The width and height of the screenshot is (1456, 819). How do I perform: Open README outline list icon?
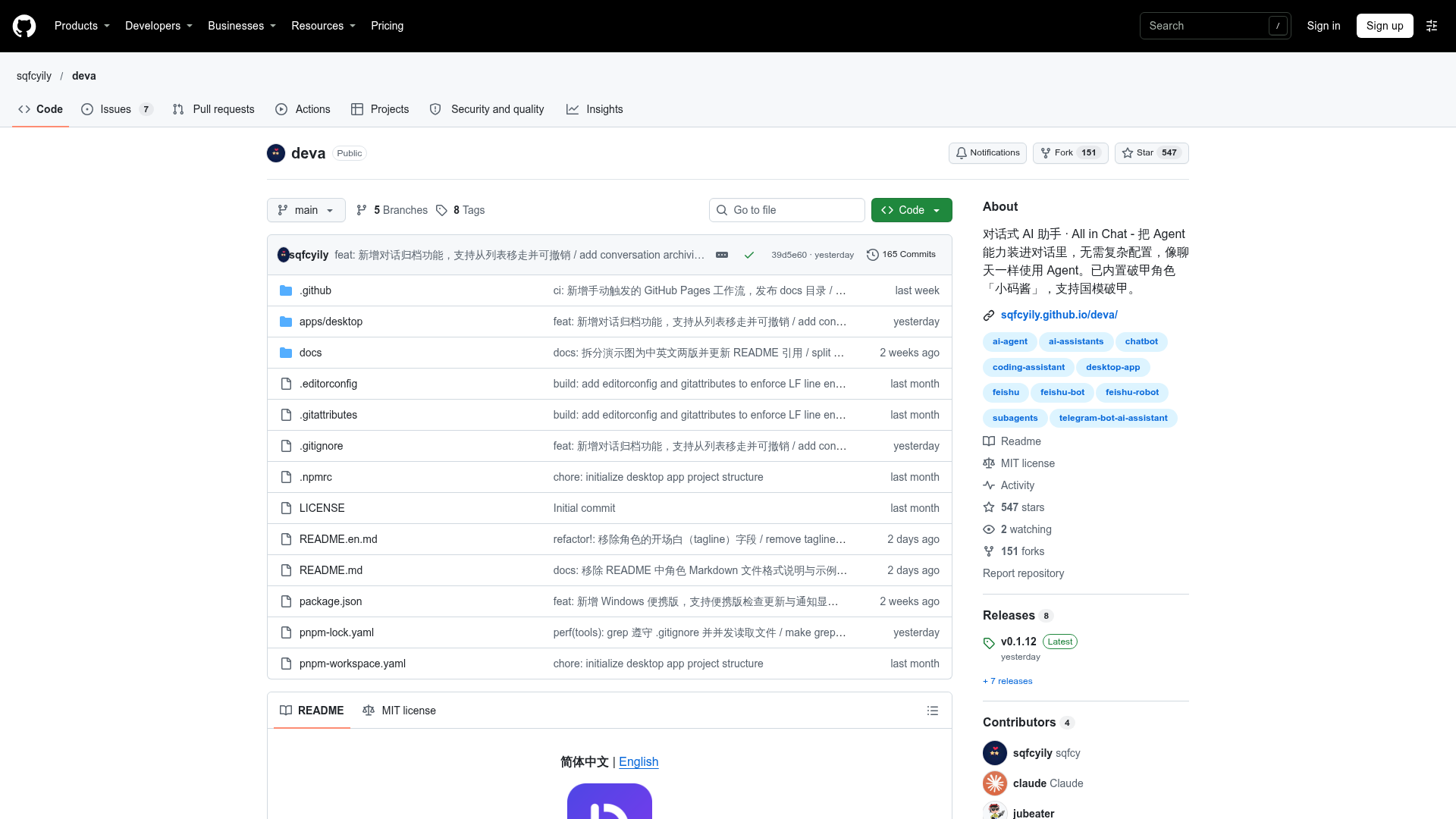933,711
